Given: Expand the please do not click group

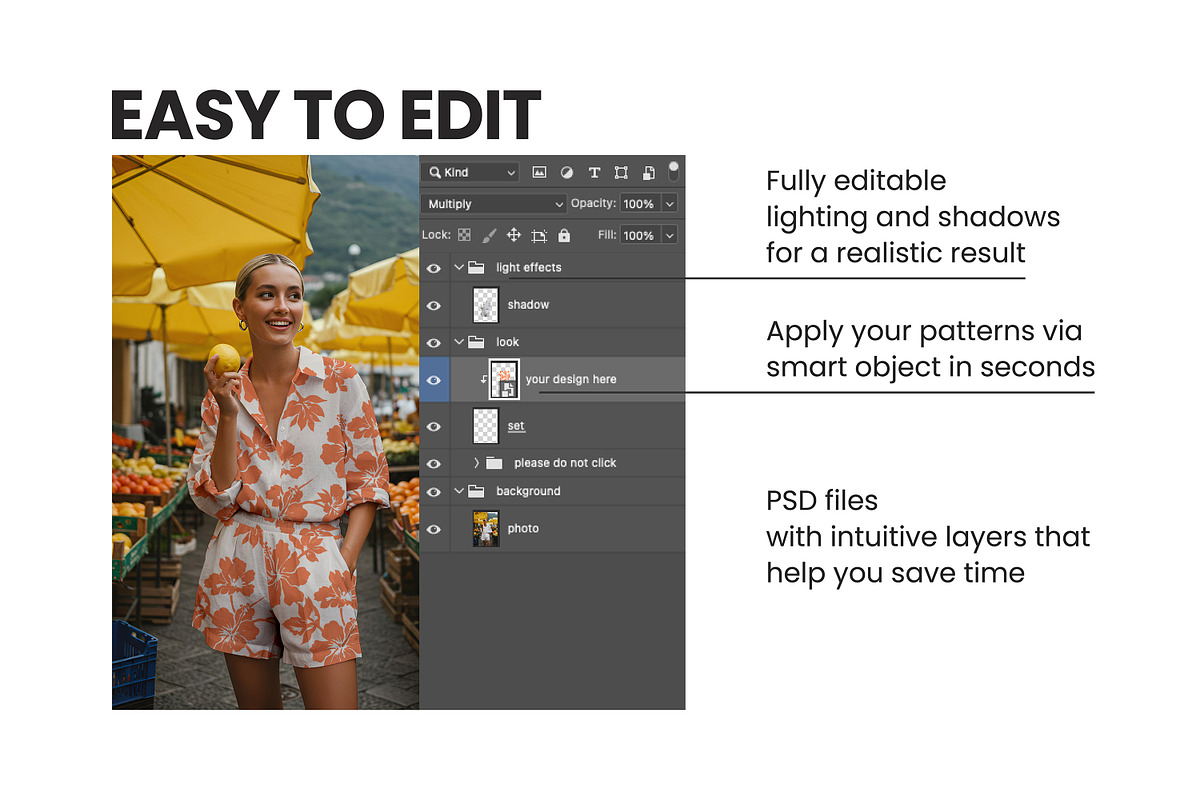Looking at the screenshot, I should point(477,463).
